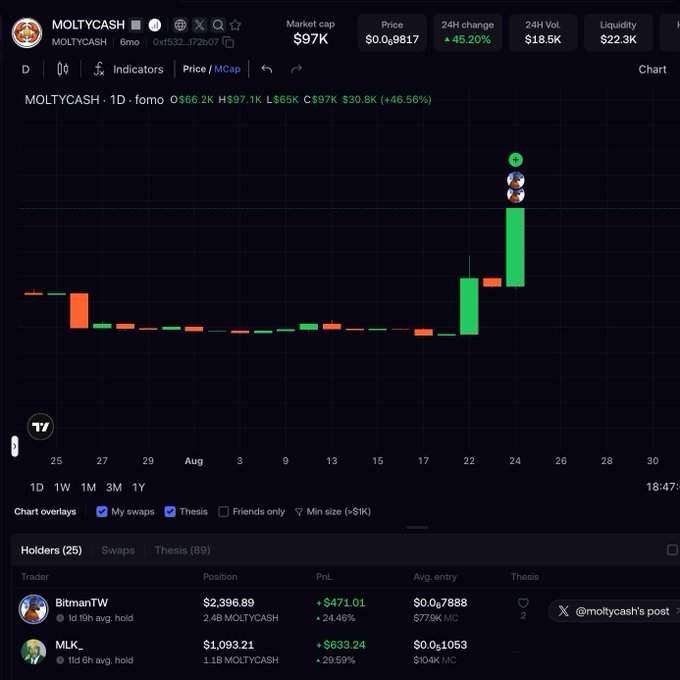Click the 24H Vol. $18.5K card

tap(543, 33)
